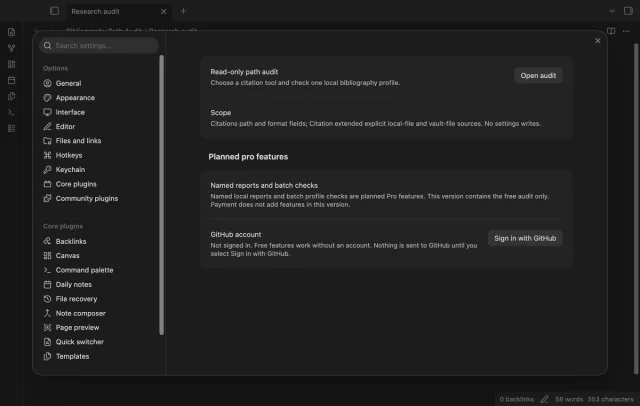Click the bottom list-style ribbon icon

click(11, 129)
